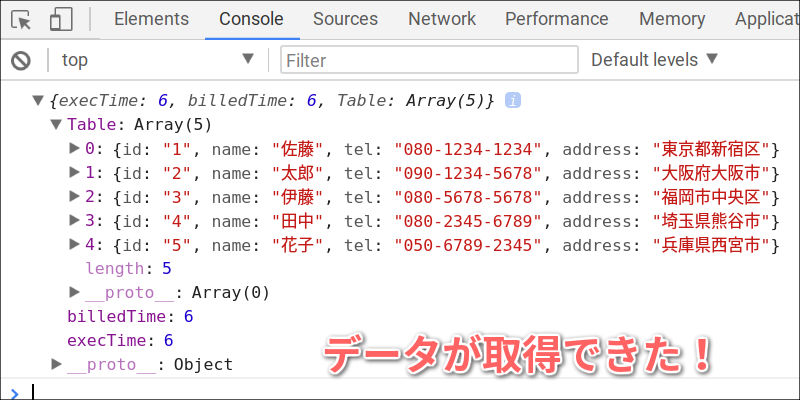Switch to the Sources tab
Image resolution: width=800 pixels, height=400 pixels.
tap(345, 19)
